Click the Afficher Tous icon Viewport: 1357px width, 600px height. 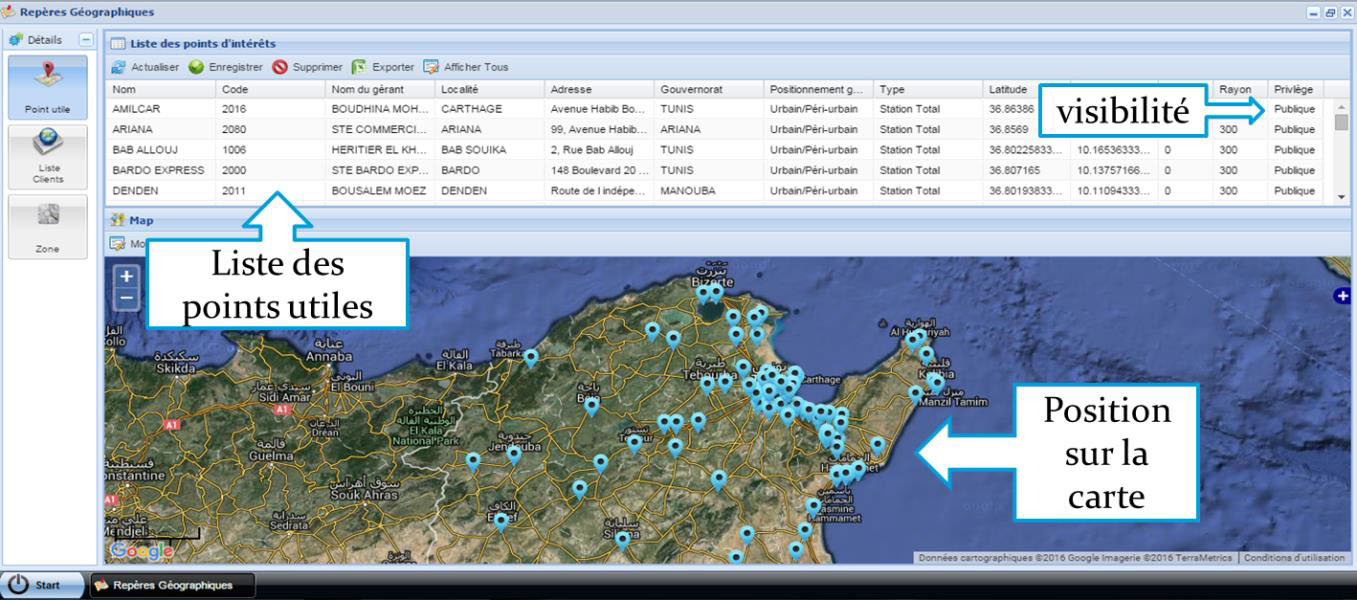(x=431, y=67)
